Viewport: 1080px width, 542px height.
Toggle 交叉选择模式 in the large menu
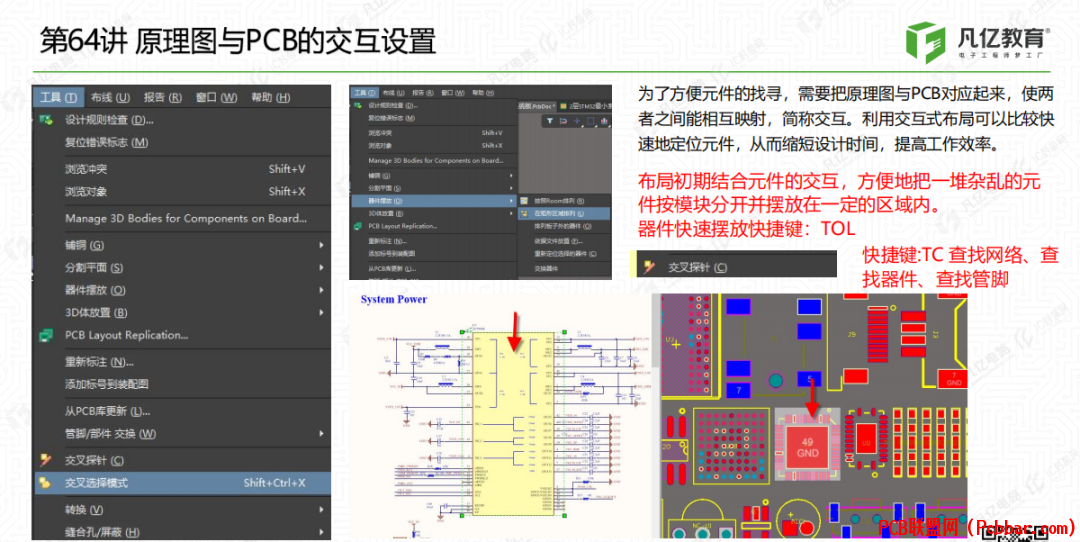point(182,483)
